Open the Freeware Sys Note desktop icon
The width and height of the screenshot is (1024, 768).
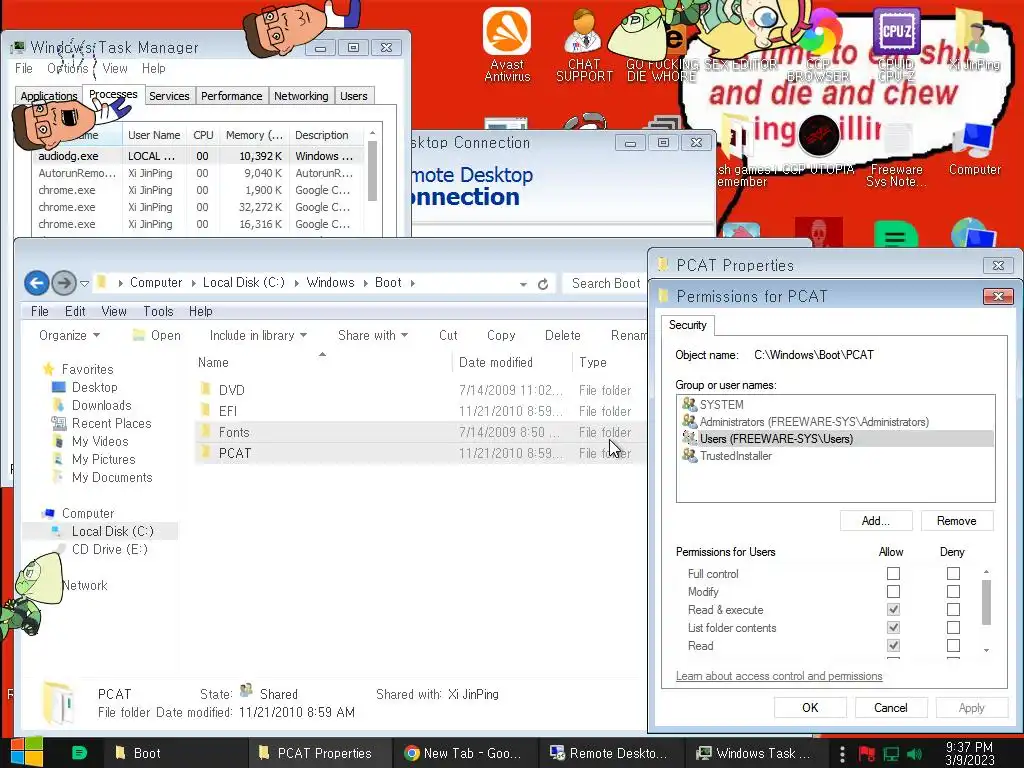pos(896,155)
